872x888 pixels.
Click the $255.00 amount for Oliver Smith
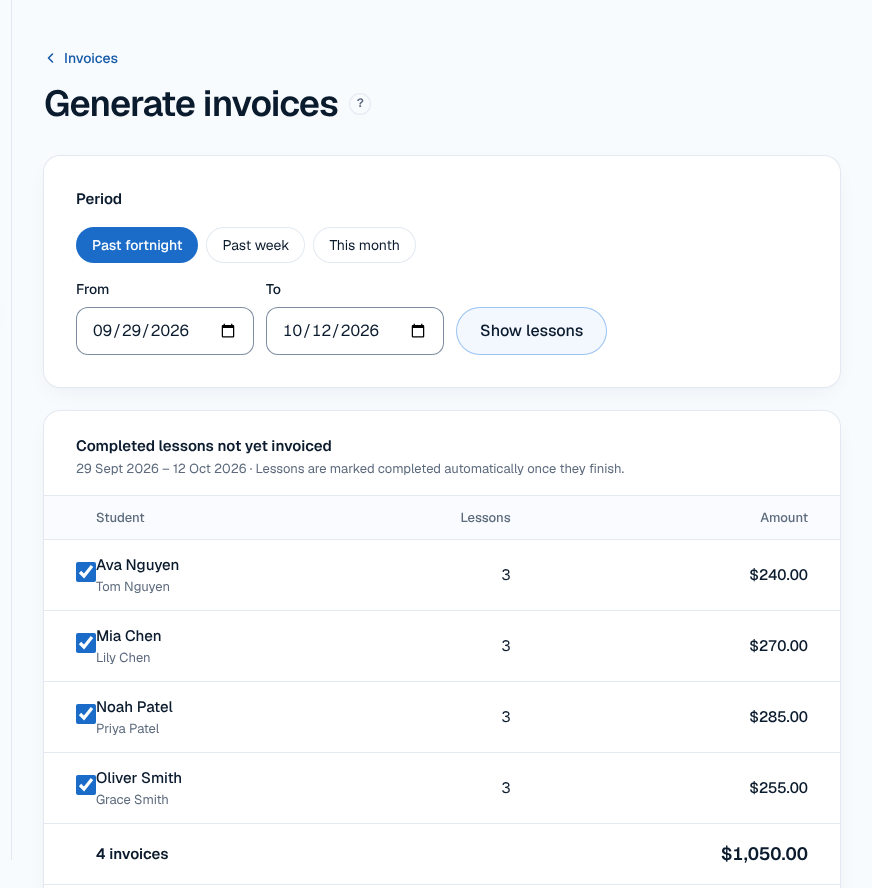778,788
